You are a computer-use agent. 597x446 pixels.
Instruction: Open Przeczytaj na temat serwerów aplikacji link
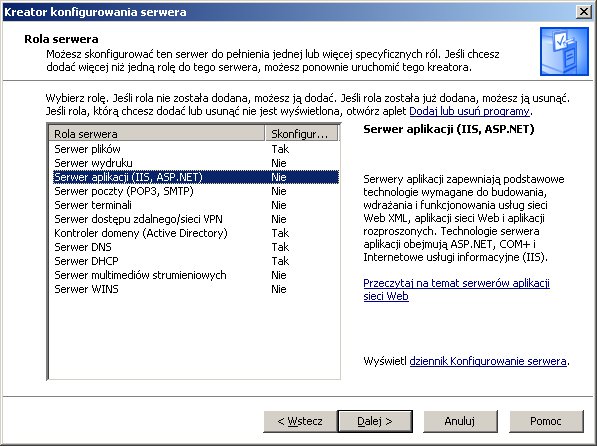coord(456,289)
